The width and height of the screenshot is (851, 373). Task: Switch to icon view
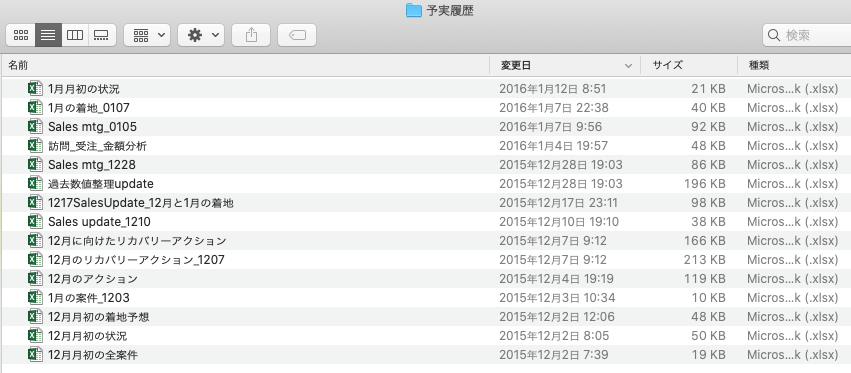coord(21,35)
